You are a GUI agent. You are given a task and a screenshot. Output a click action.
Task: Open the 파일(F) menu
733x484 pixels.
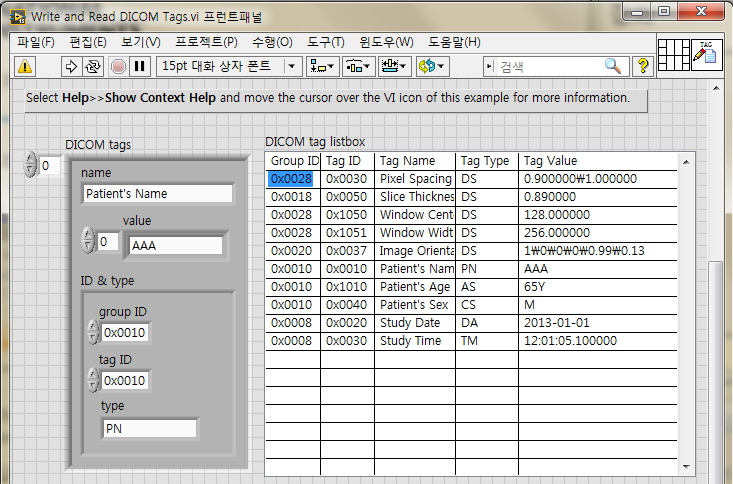pos(36,42)
